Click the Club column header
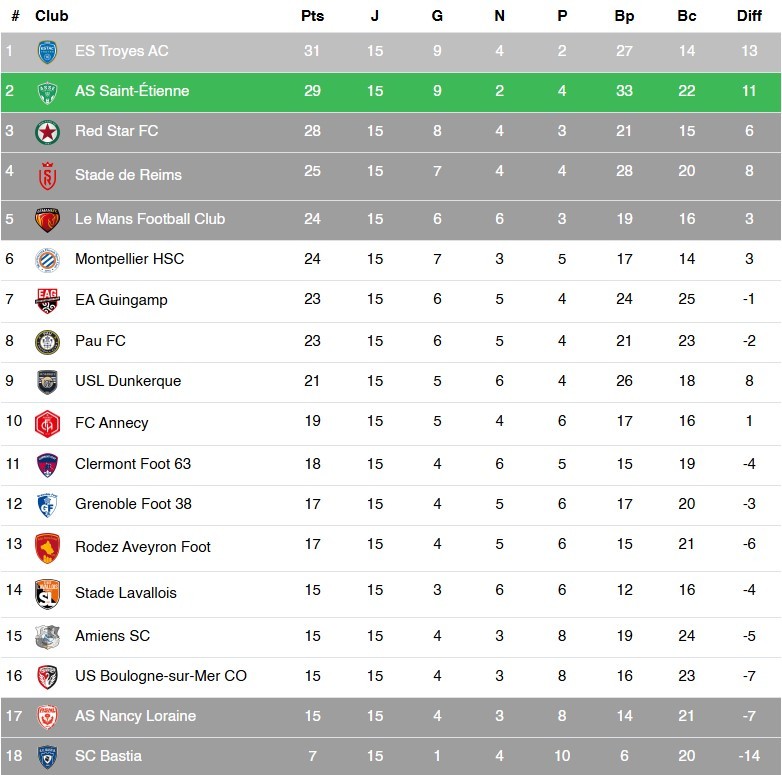 (x=52, y=16)
